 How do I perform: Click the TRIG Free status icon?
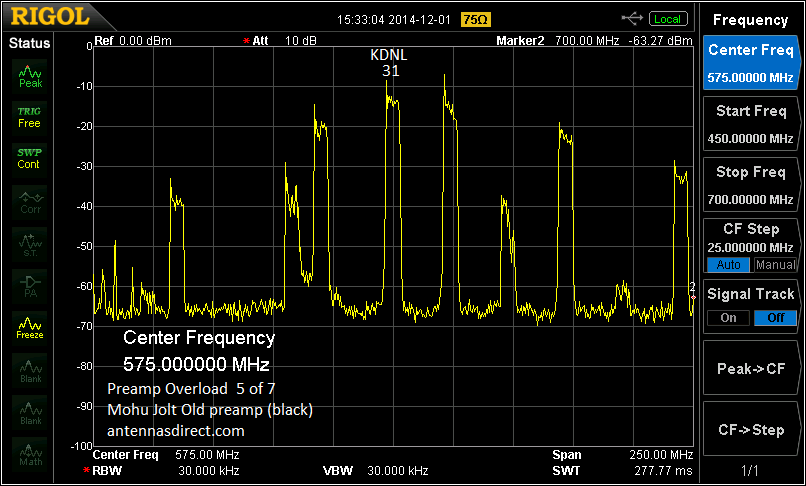tap(30, 117)
